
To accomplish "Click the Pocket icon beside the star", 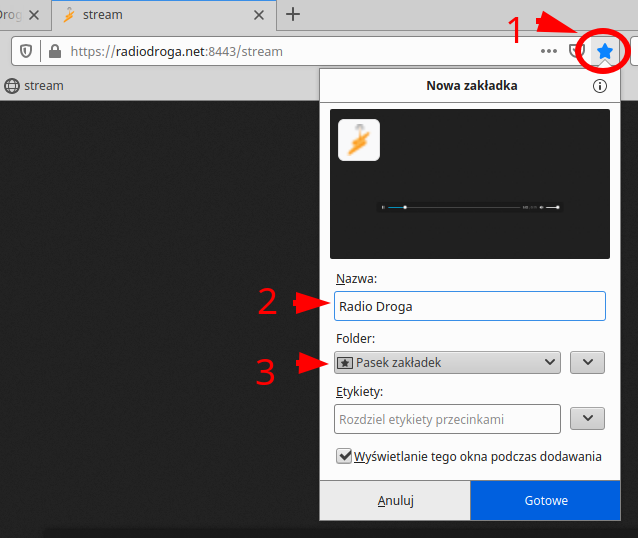I will click(x=577, y=51).
